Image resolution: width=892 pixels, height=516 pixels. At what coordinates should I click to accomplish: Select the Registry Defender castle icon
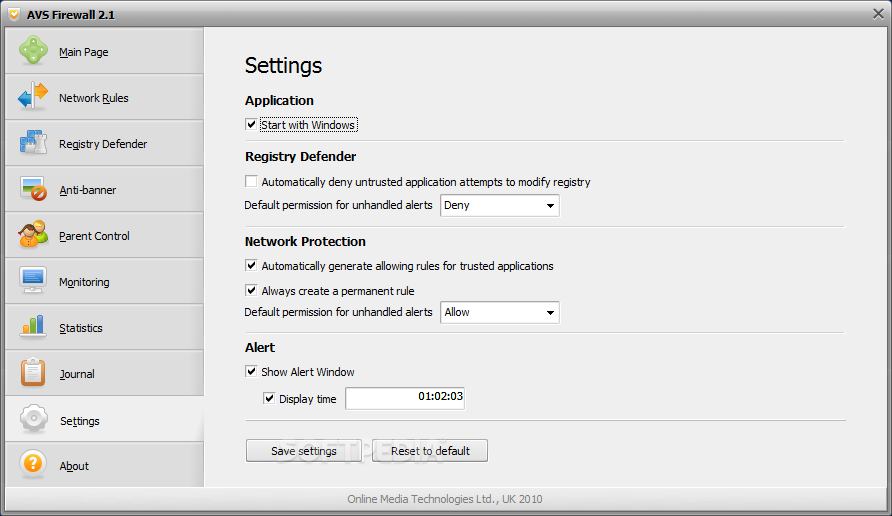click(33, 142)
